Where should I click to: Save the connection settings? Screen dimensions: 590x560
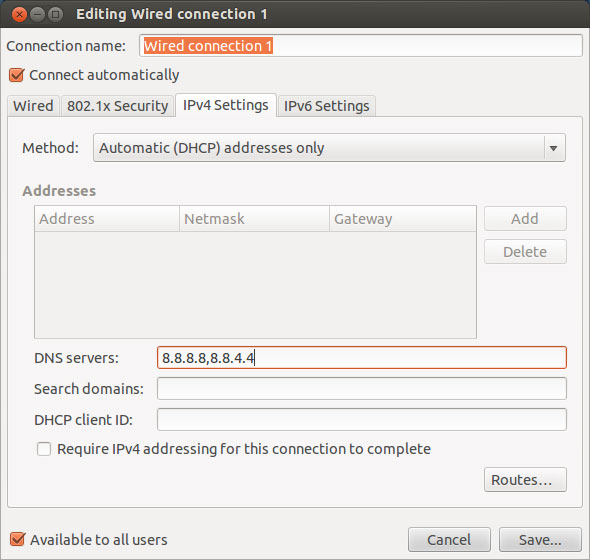540,540
